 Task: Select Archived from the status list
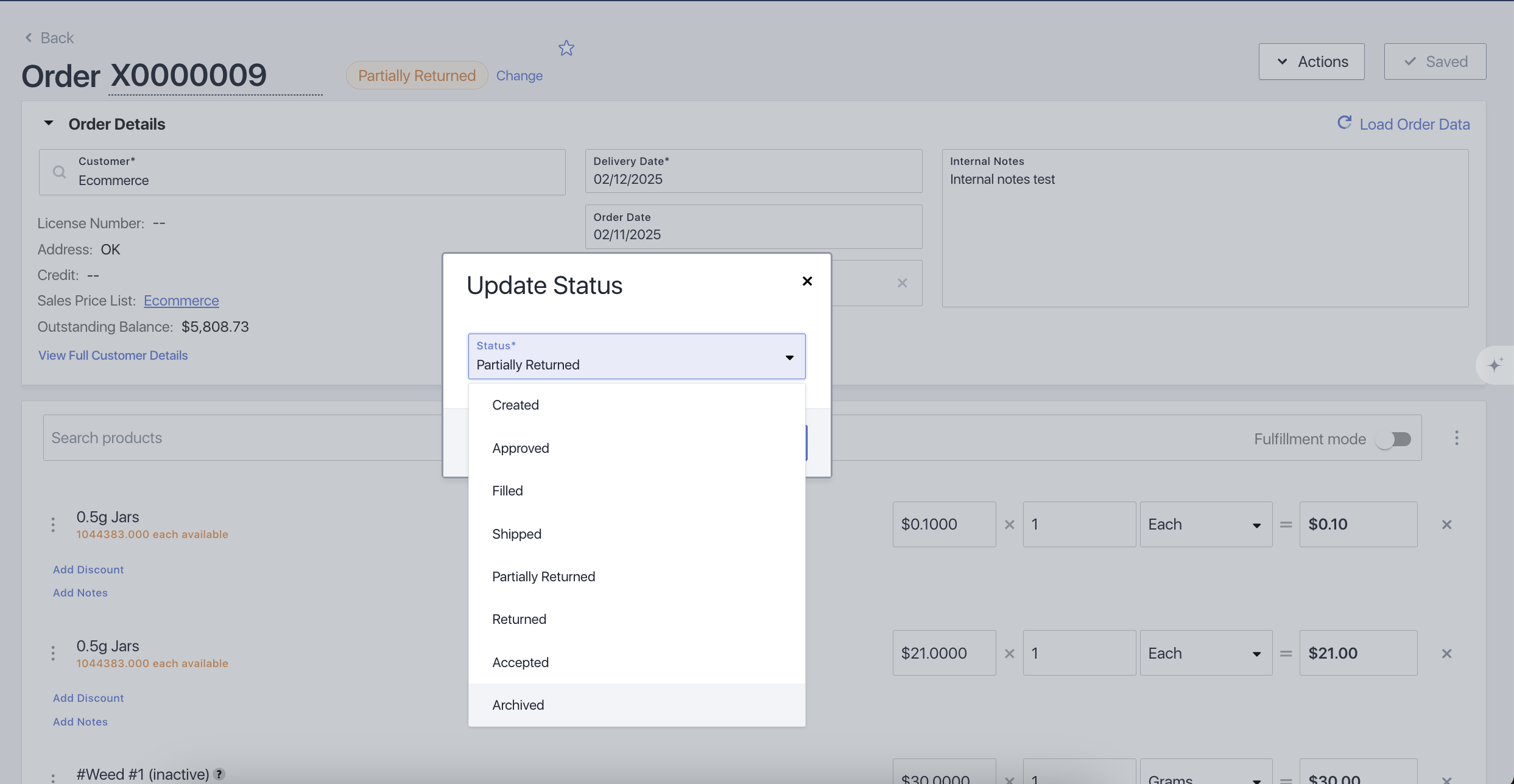click(x=636, y=705)
